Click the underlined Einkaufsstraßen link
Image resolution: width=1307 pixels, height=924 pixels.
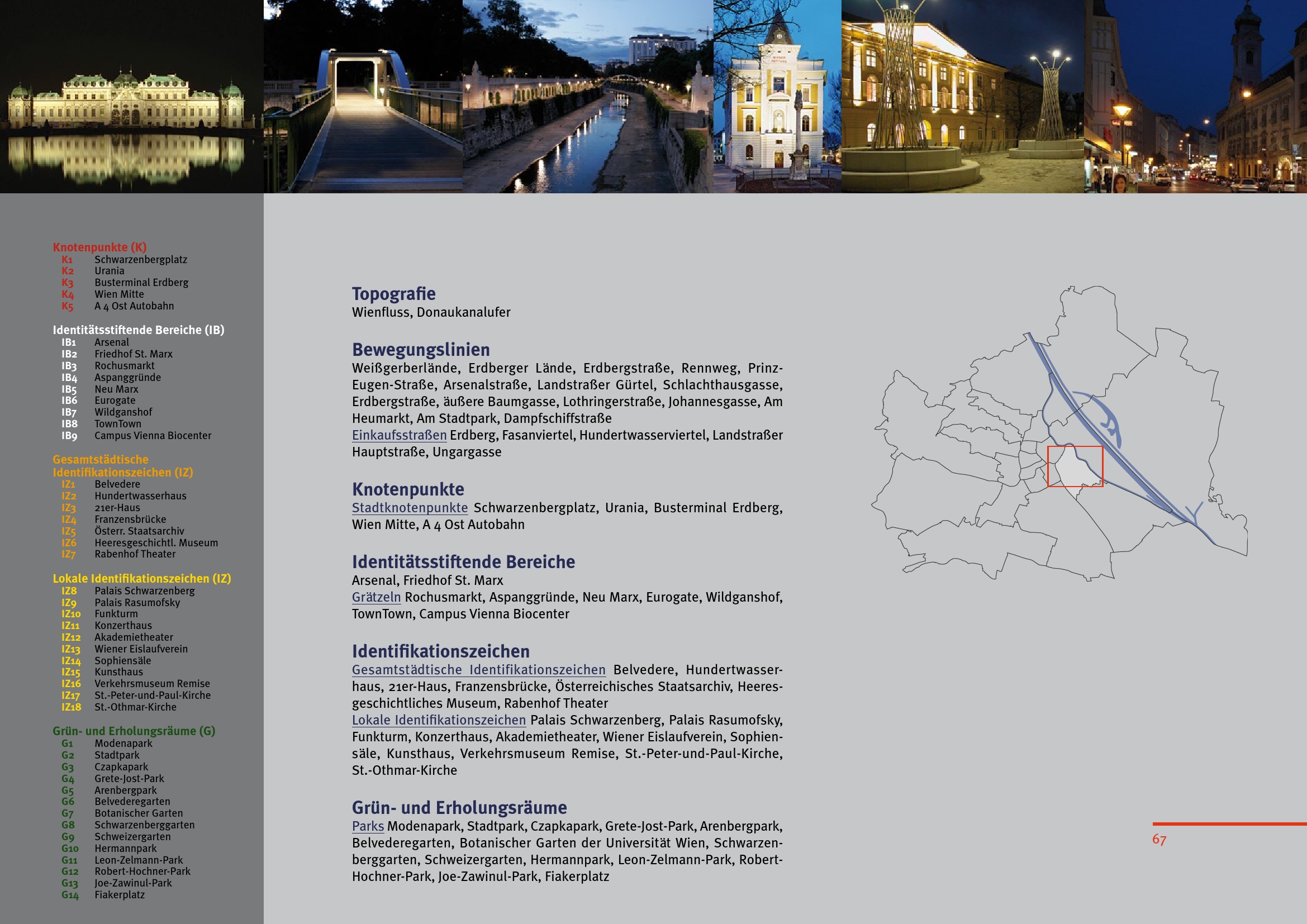click(x=399, y=435)
